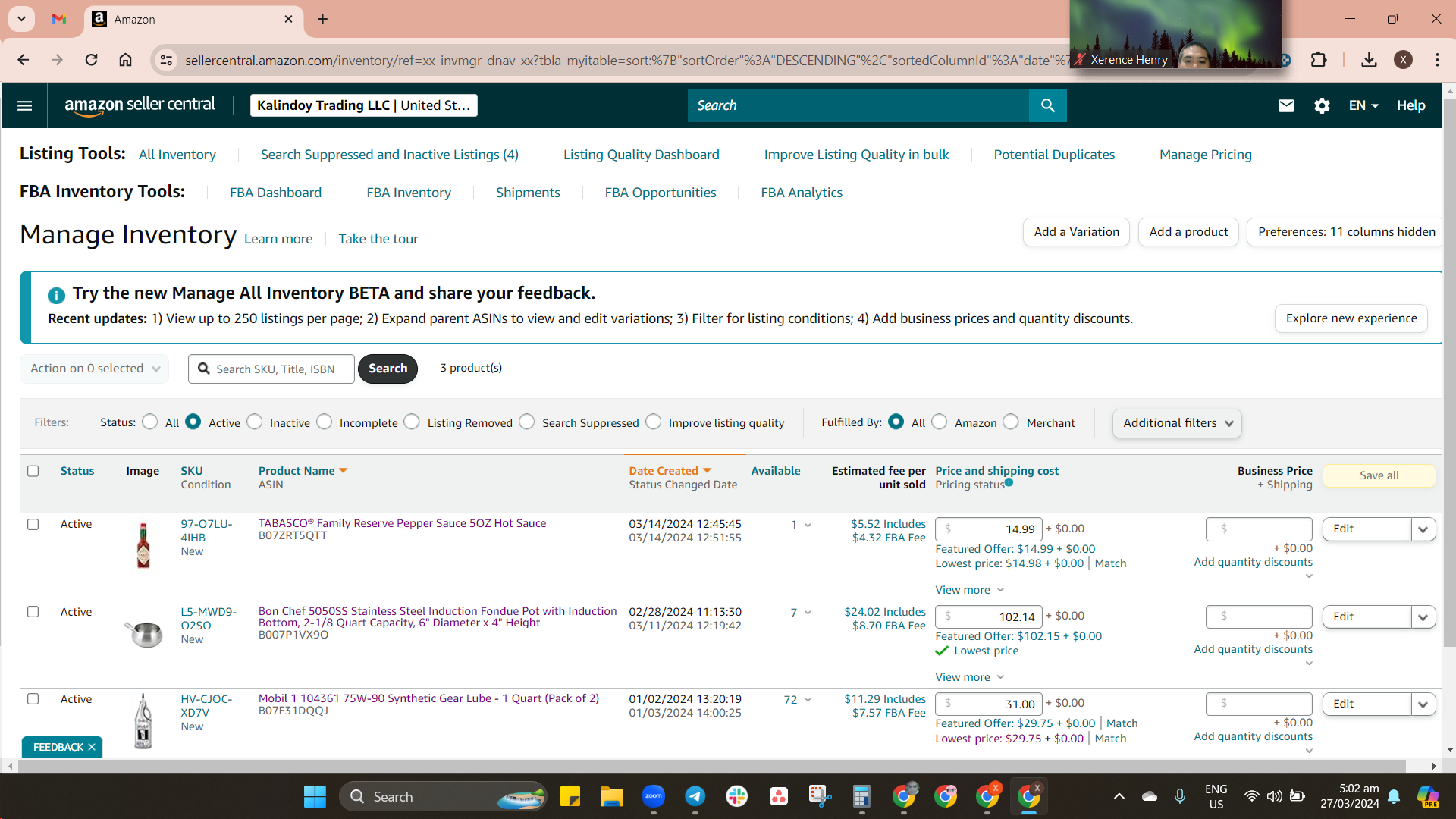Open the Gmail pinned tab

click(x=59, y=19)
